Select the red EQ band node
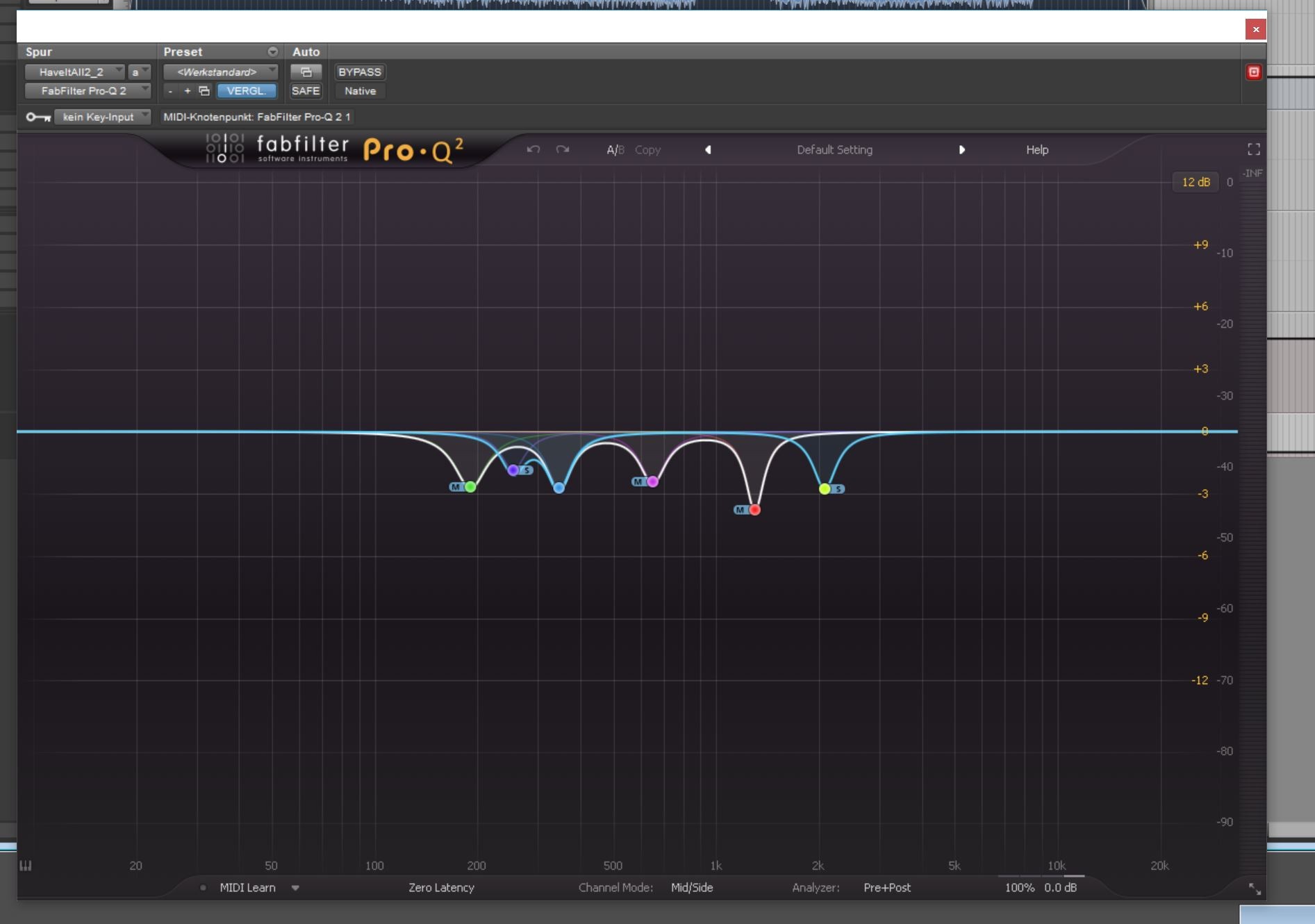Screen dimensions: 1315x924 755,510
